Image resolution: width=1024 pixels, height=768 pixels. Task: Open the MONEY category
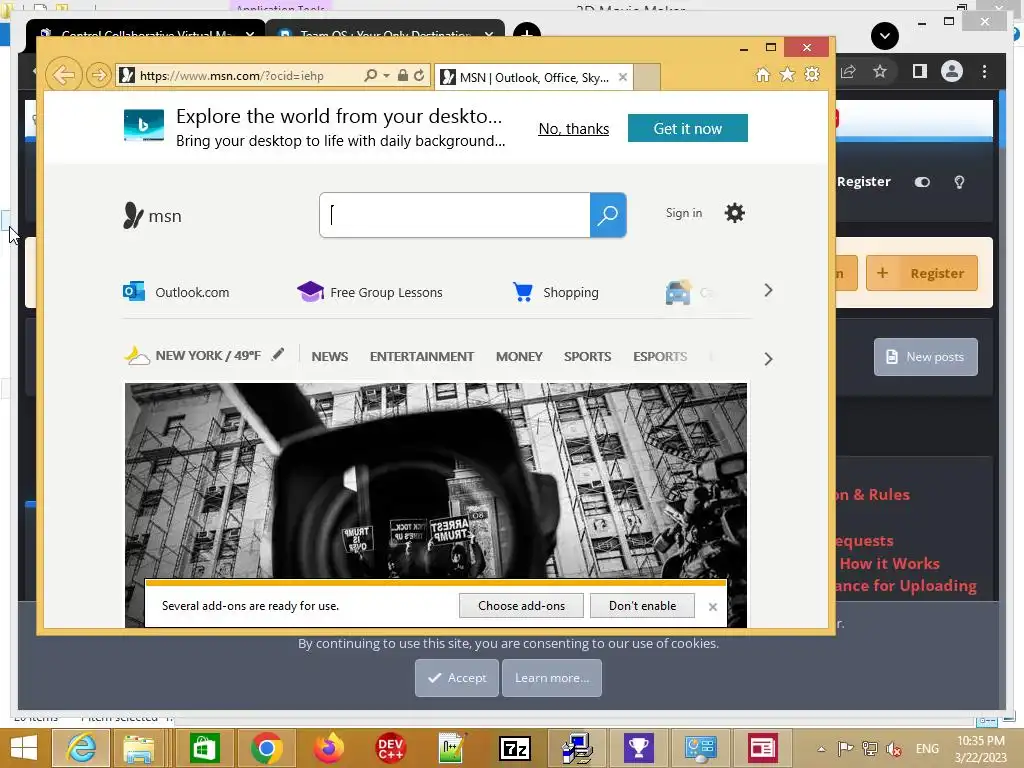click(x=519, y=357)
